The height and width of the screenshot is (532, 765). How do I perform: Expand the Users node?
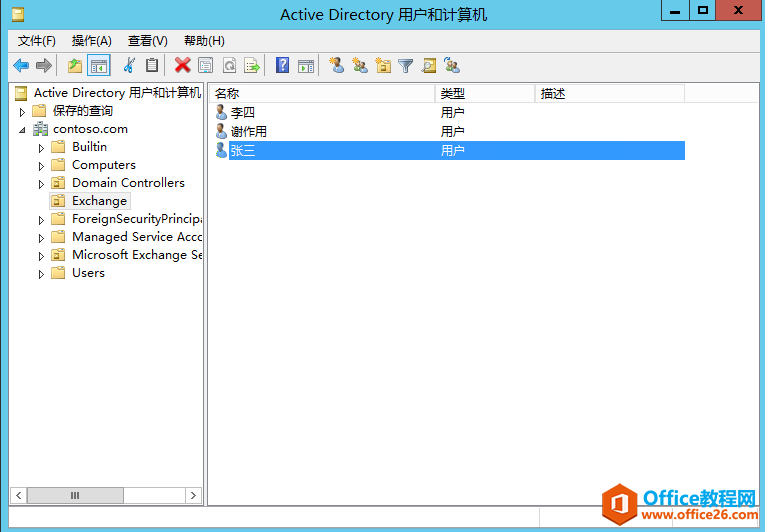(41, 274)
